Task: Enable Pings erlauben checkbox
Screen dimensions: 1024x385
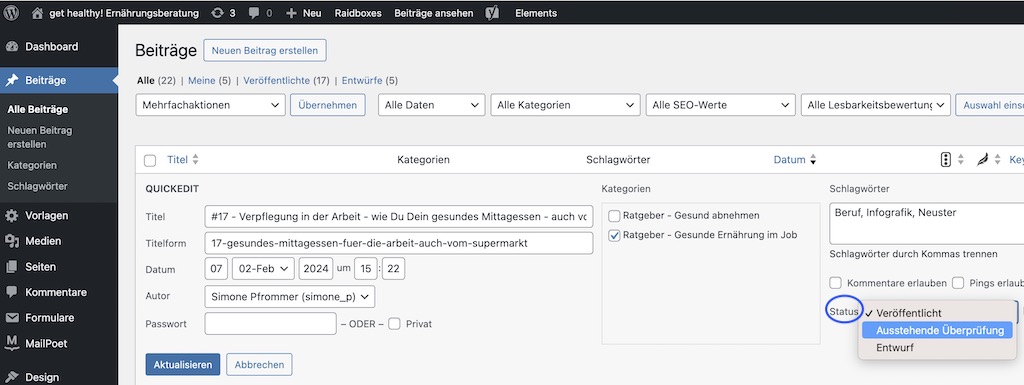Action: tap(958, 283)
